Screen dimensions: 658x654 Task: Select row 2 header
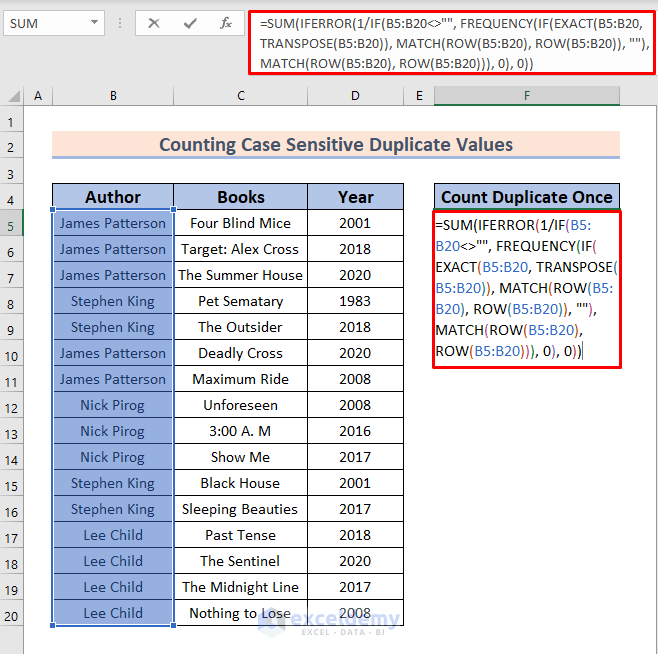click(x=11, y=147)
